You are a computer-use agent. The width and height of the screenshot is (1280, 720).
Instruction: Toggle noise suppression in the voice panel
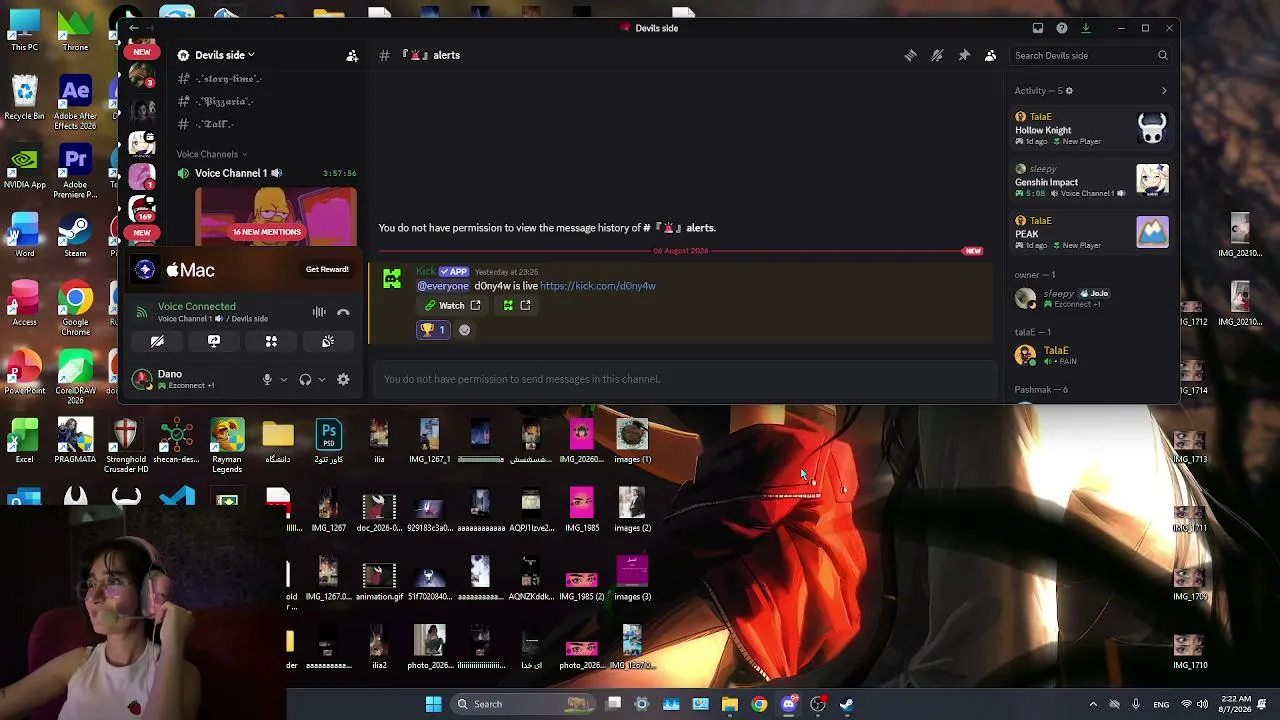(319, 313)
